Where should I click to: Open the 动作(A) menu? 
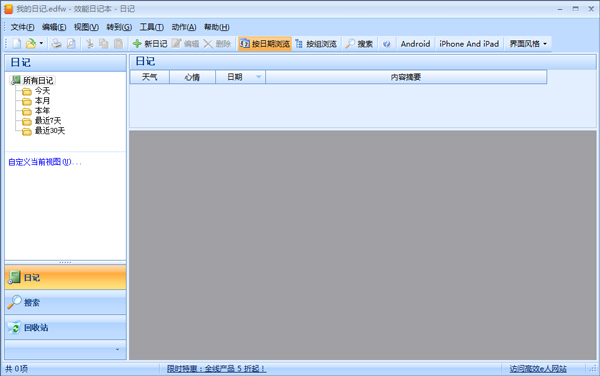pos(184,27)
